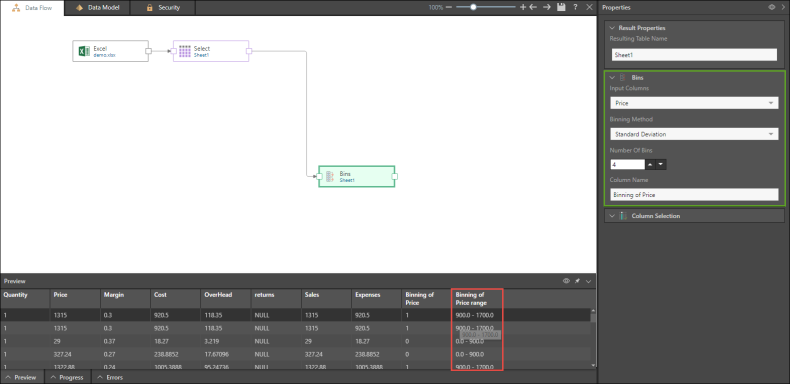The image size is (790, 384).
Task: Click the zoom slider handle
Action: 473,7
